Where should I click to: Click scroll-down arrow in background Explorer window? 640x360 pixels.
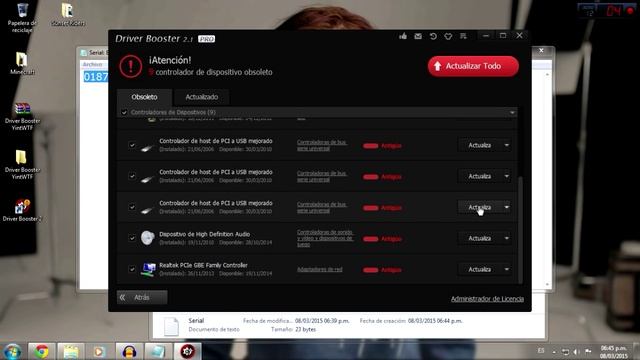click(x=547, y=285)
